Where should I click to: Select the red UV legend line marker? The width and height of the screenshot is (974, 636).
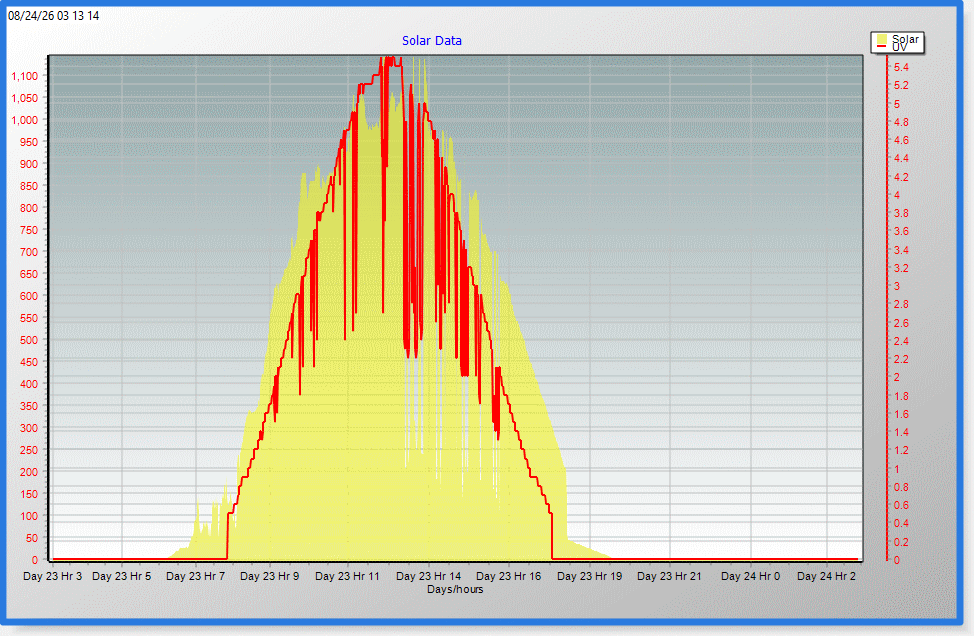tap(882, 47)
